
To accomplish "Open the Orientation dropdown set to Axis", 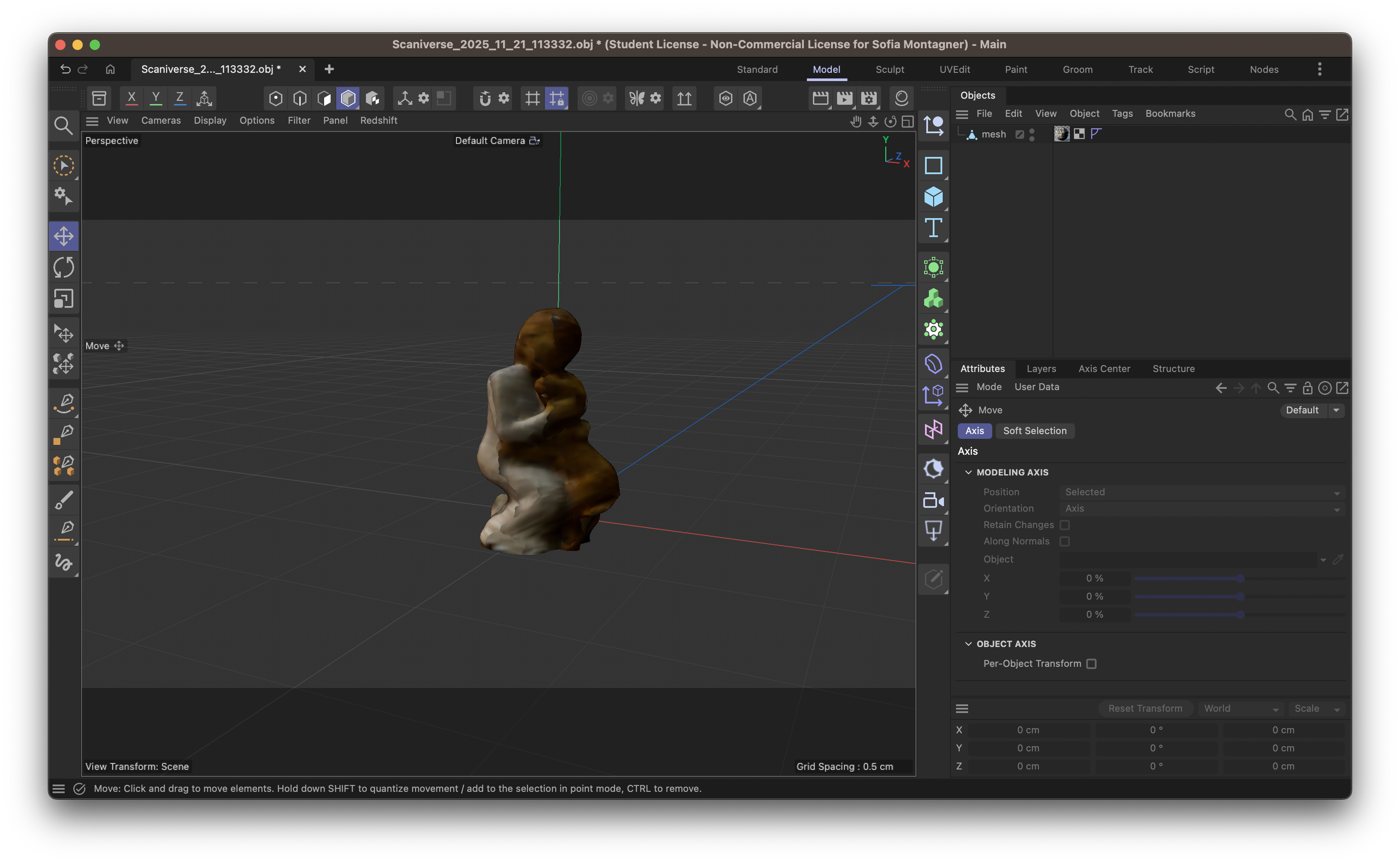I will pos(1200,509).
